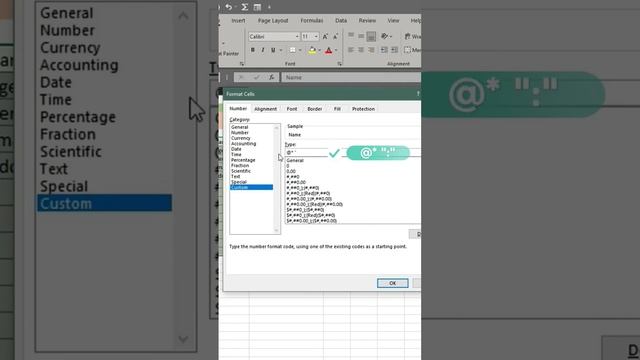Open the Orientation dropdown arrow

coord(391,36)
